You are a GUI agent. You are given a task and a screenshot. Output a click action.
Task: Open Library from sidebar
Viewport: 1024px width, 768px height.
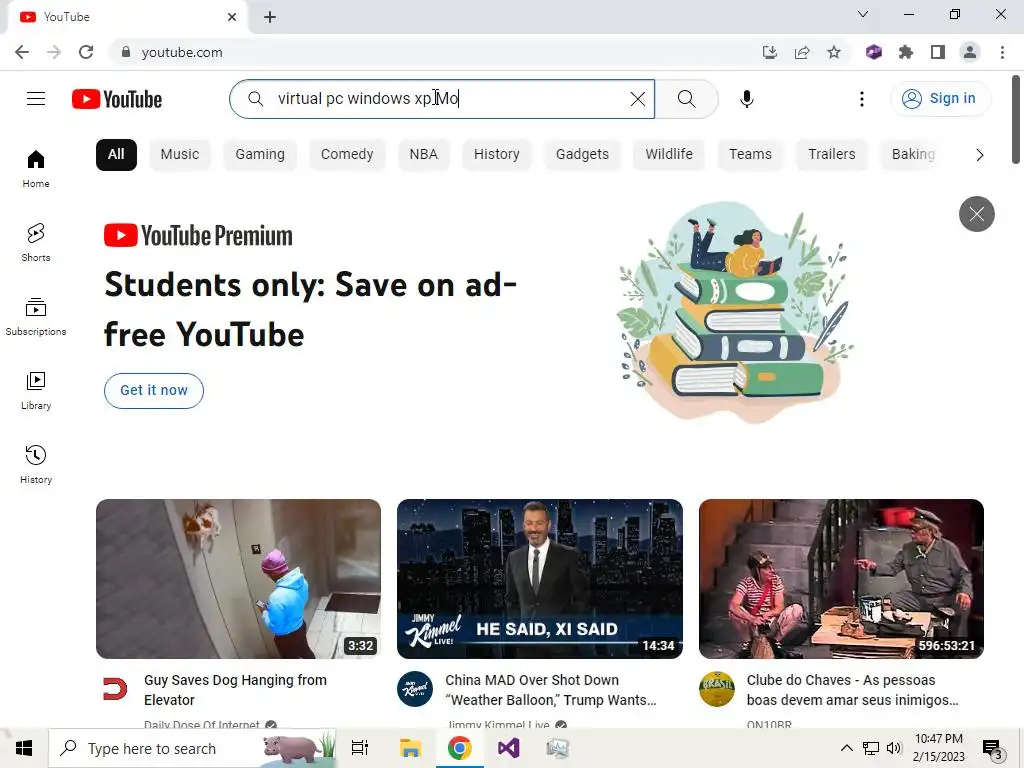click(36, 391)
